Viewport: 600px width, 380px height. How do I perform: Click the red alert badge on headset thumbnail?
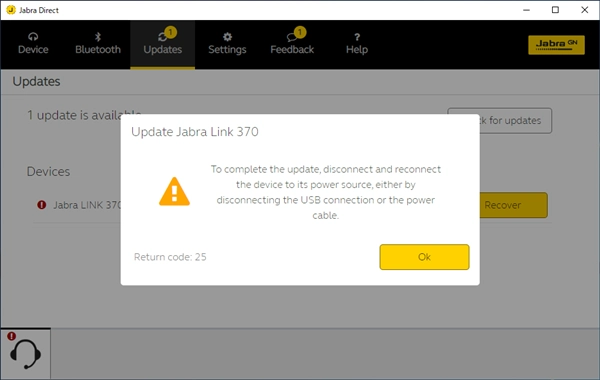pyautogui.click(x=11, y=336)
